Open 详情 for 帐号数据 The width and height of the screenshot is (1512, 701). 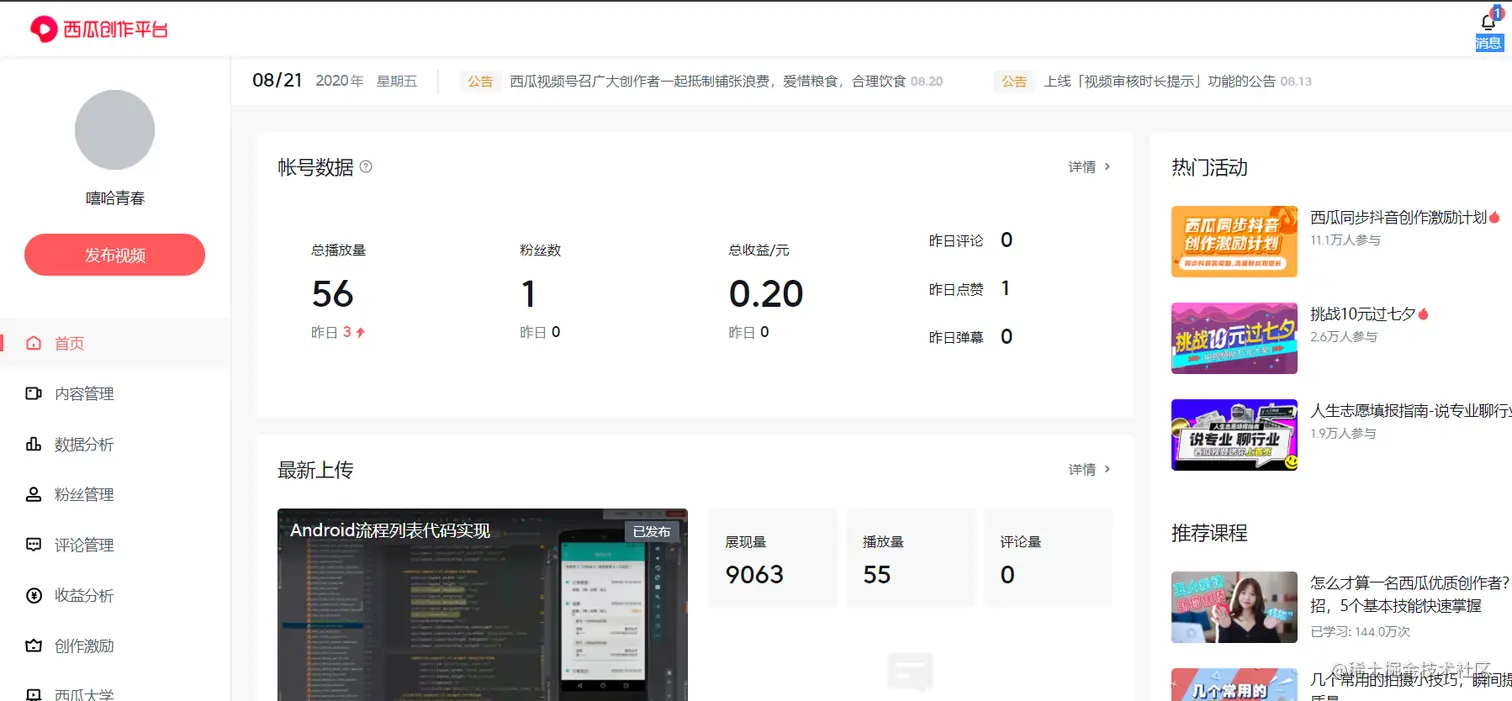[x=1090, y=167]
